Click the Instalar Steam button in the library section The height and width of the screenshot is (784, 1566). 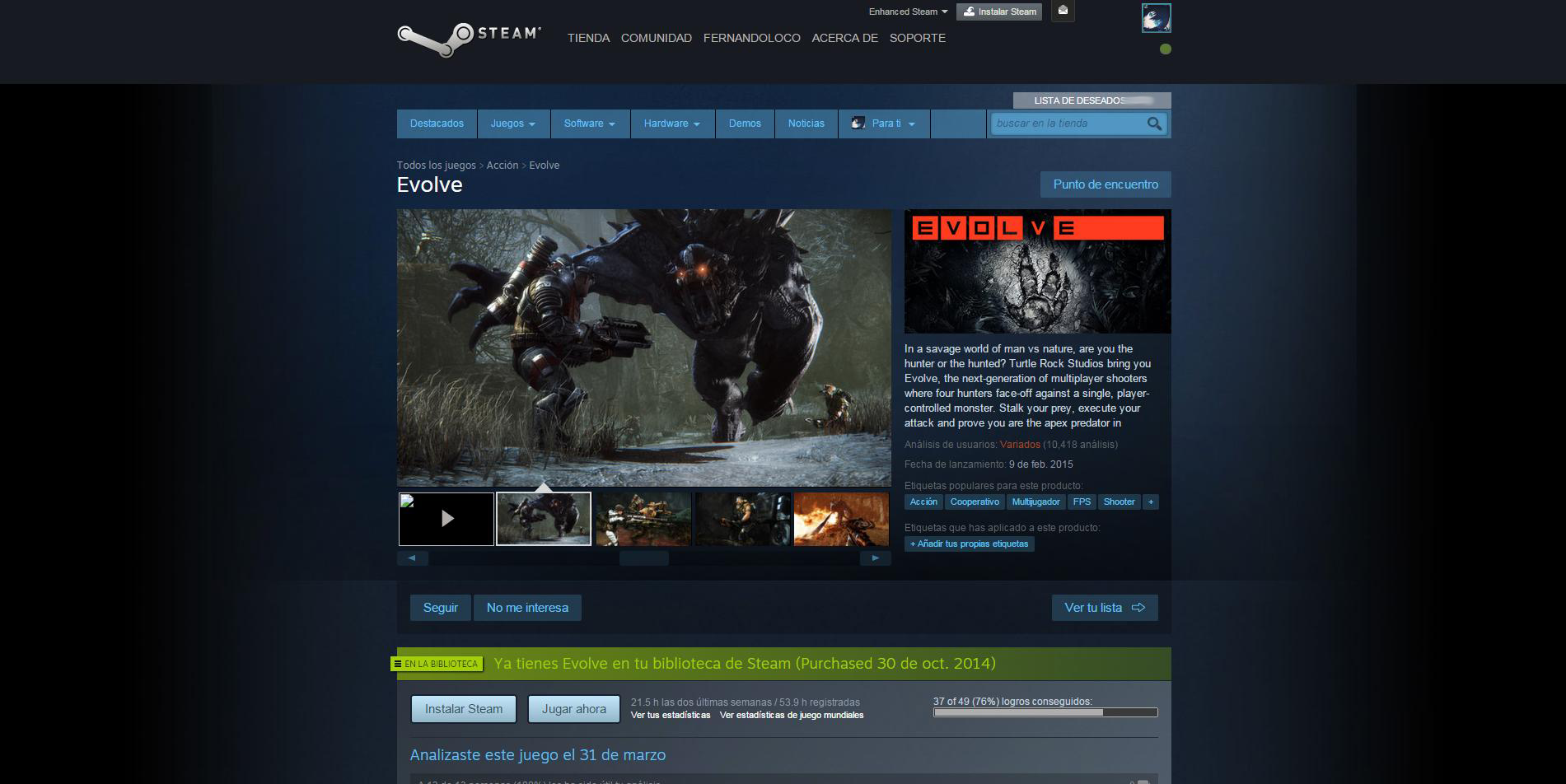(464, 709)
